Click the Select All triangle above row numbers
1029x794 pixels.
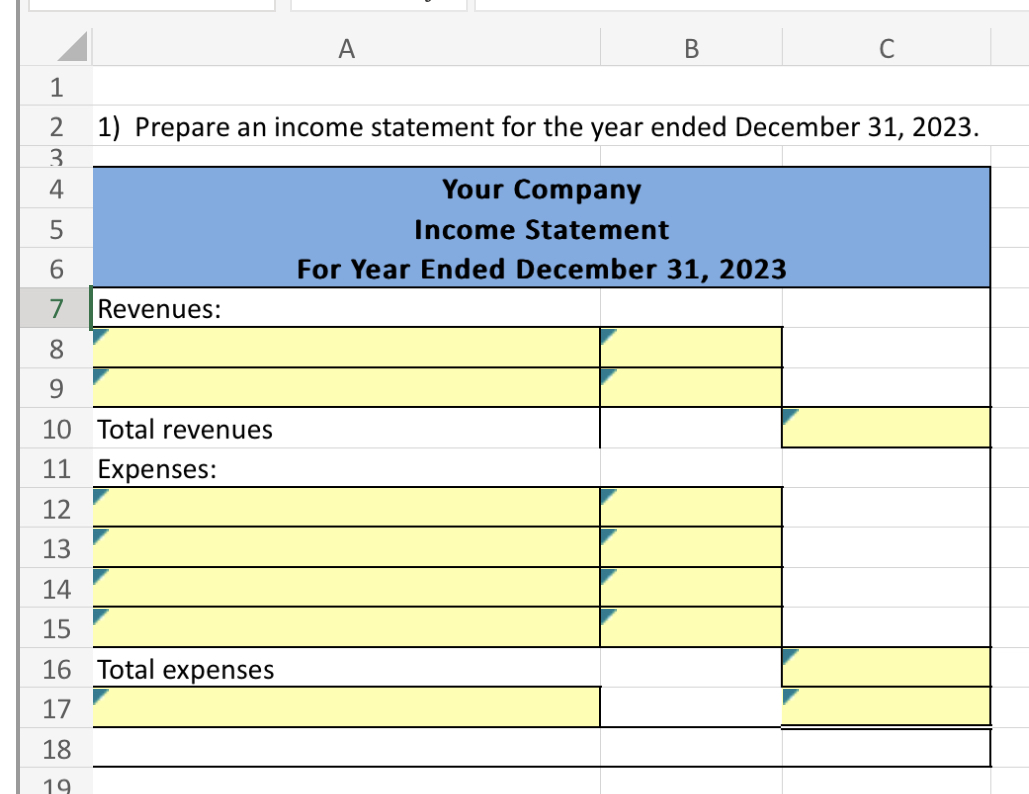click(70, 47)
